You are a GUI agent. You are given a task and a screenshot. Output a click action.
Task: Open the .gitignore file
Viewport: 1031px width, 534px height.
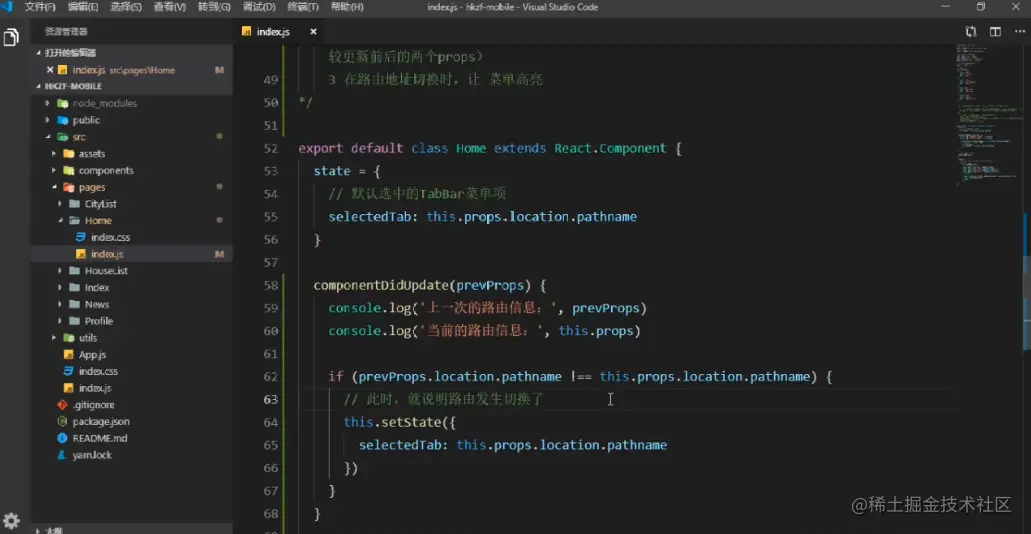[132, 405]
